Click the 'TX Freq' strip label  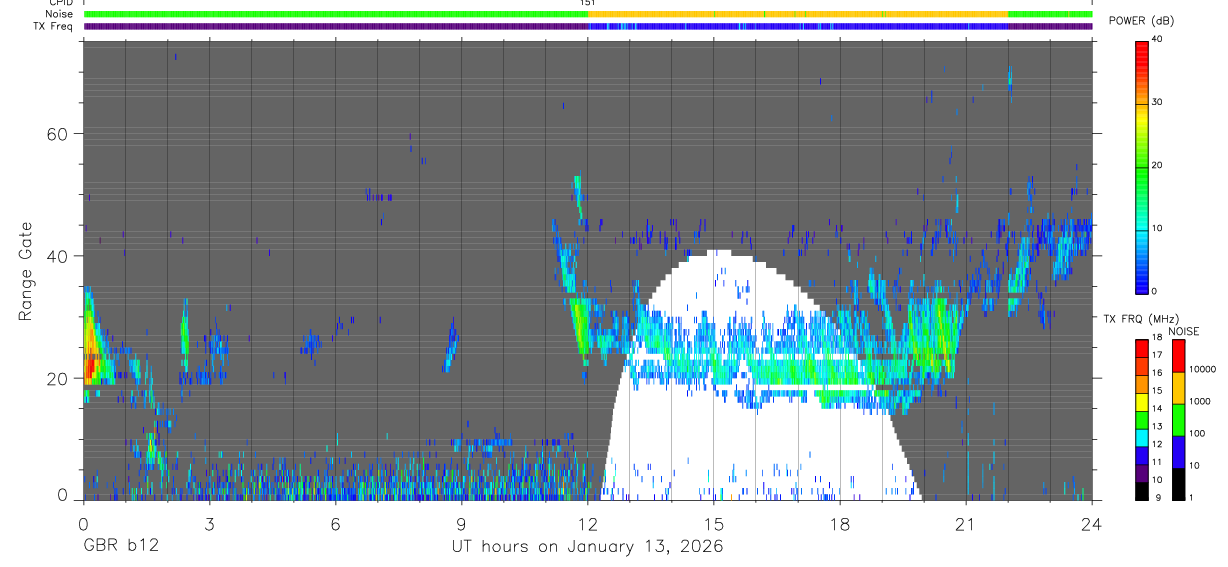click(x=53, y=26)
